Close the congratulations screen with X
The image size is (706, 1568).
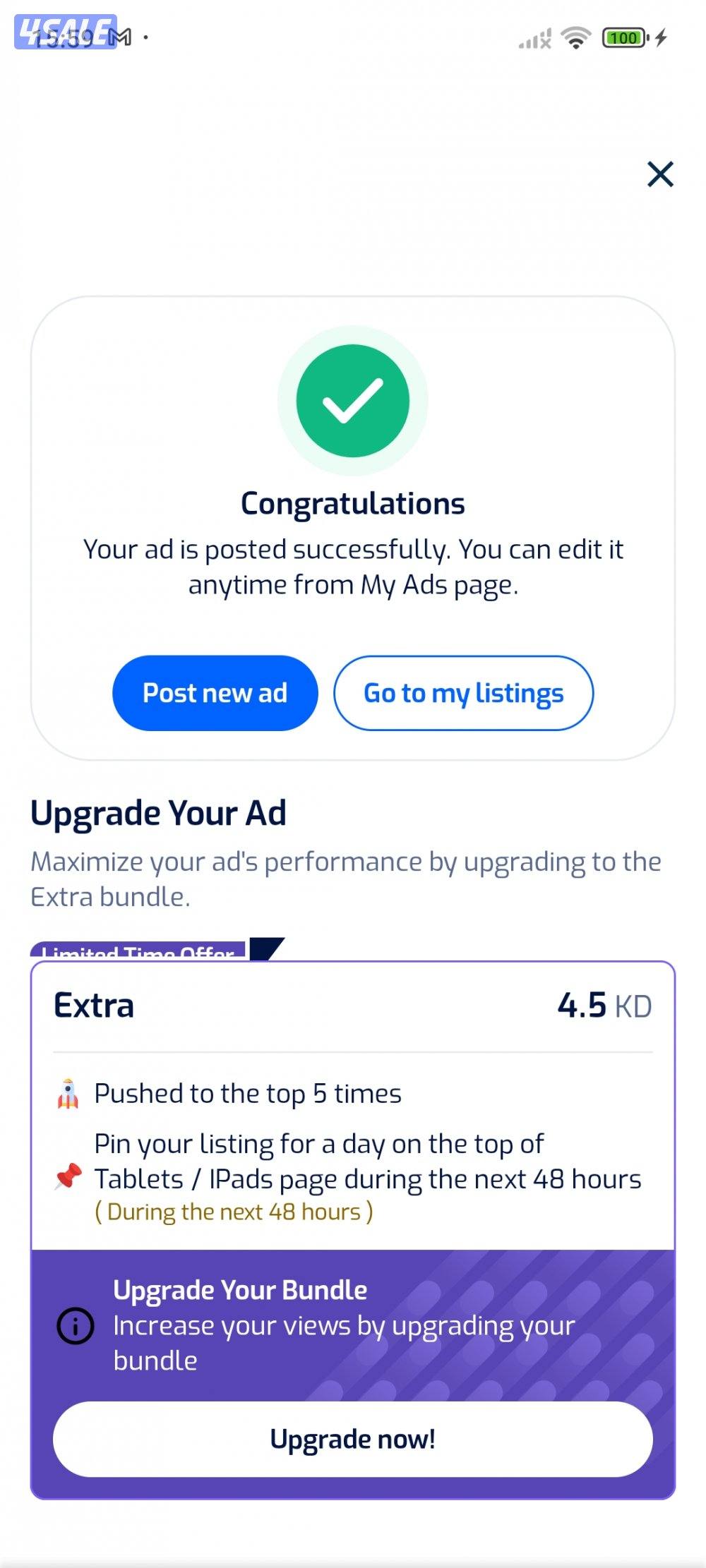[660, 174]
